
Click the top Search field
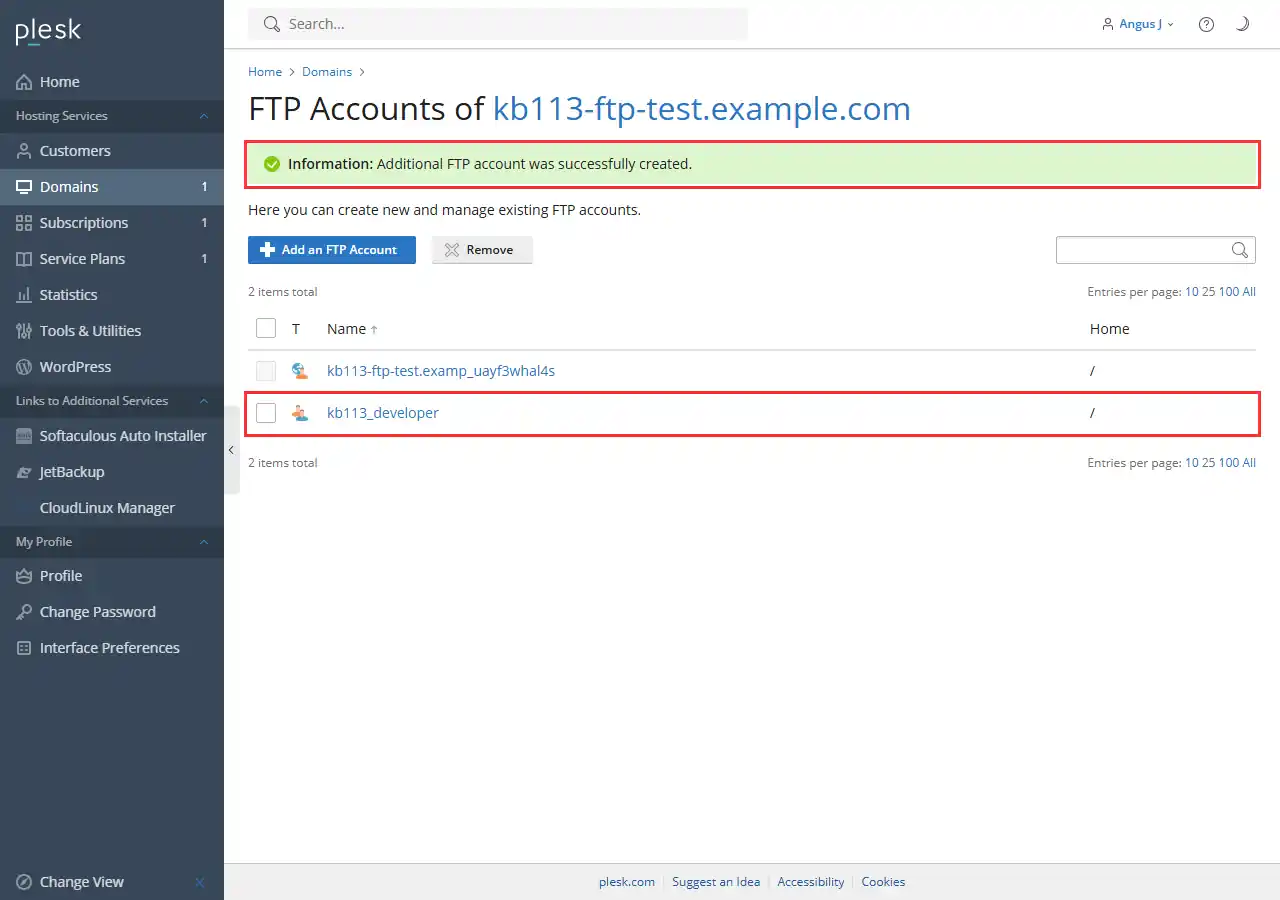(x=498, y=24)
